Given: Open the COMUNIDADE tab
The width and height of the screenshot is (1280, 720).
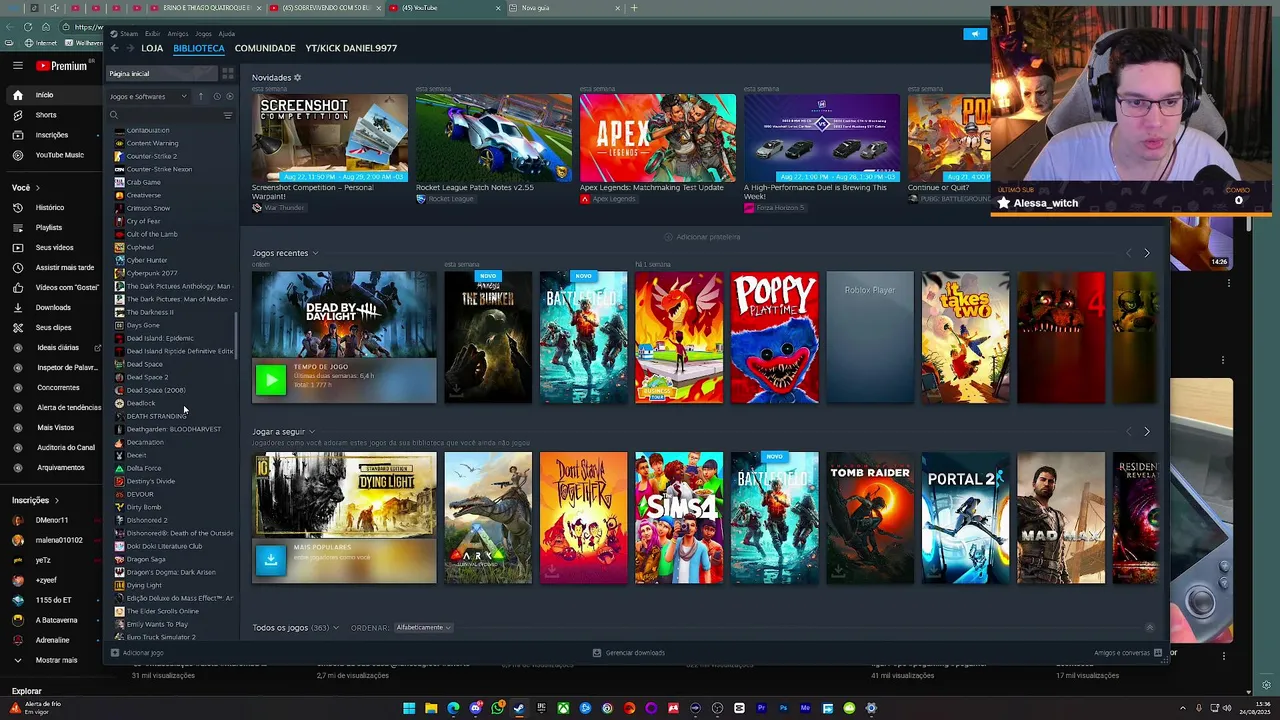Looking at the screenshot, I should 265,48.
